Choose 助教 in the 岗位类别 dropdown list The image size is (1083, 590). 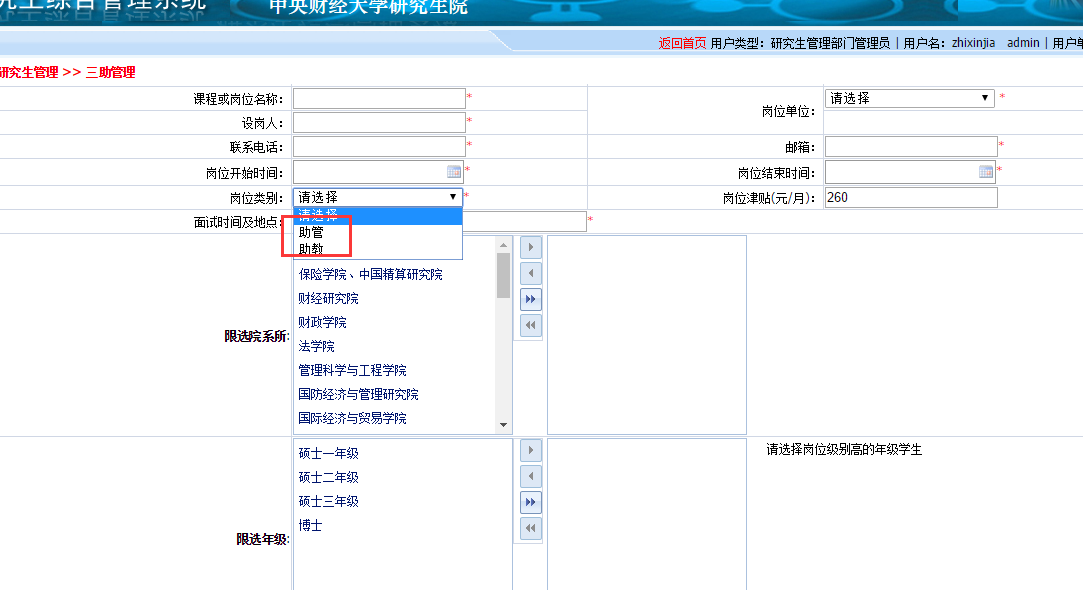312,248
